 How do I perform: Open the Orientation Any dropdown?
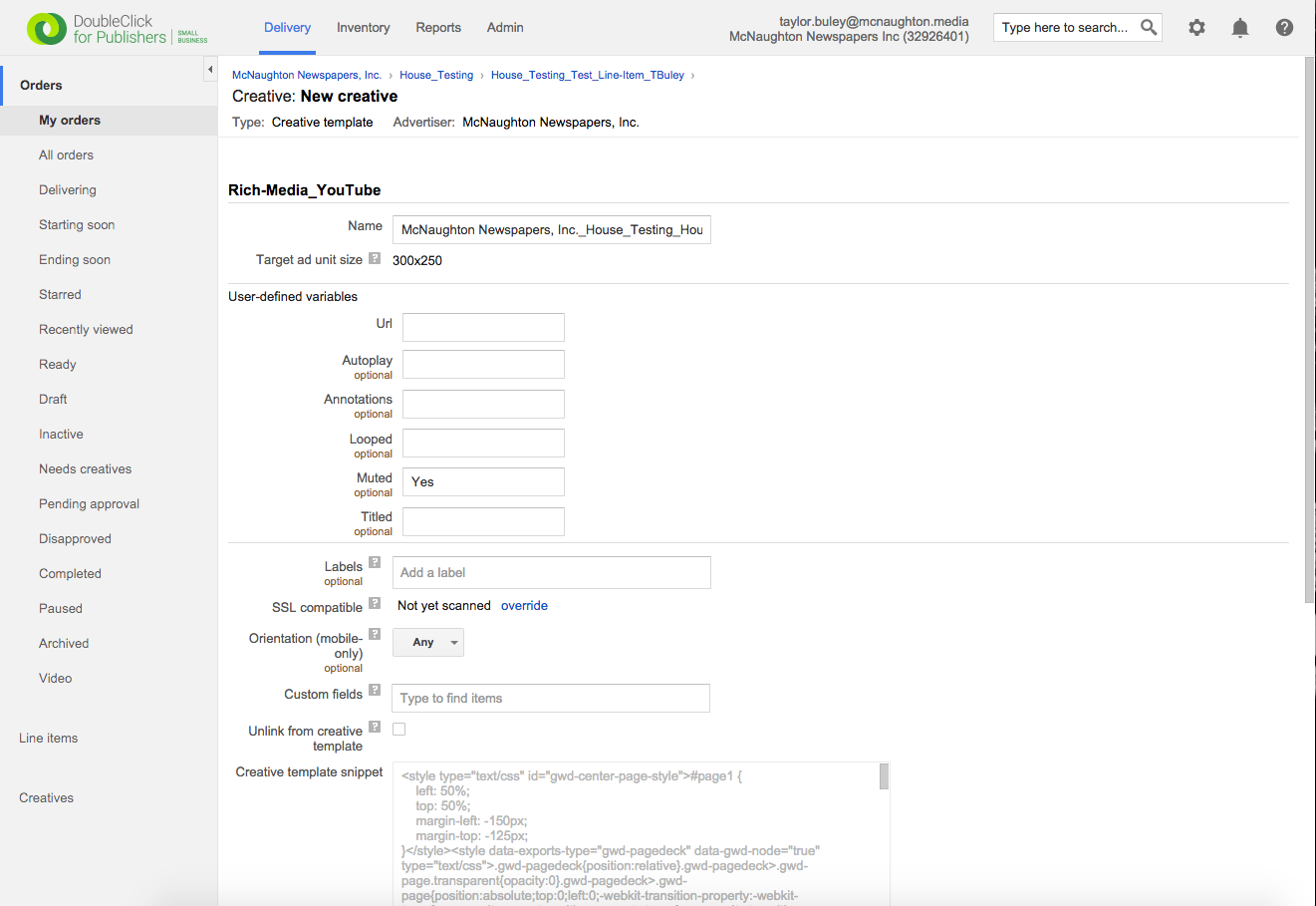point(428,643)
